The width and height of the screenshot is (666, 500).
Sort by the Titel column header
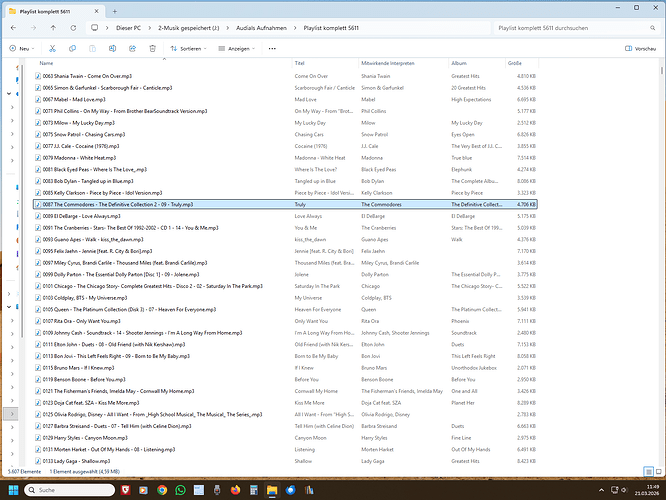point(299,63)
